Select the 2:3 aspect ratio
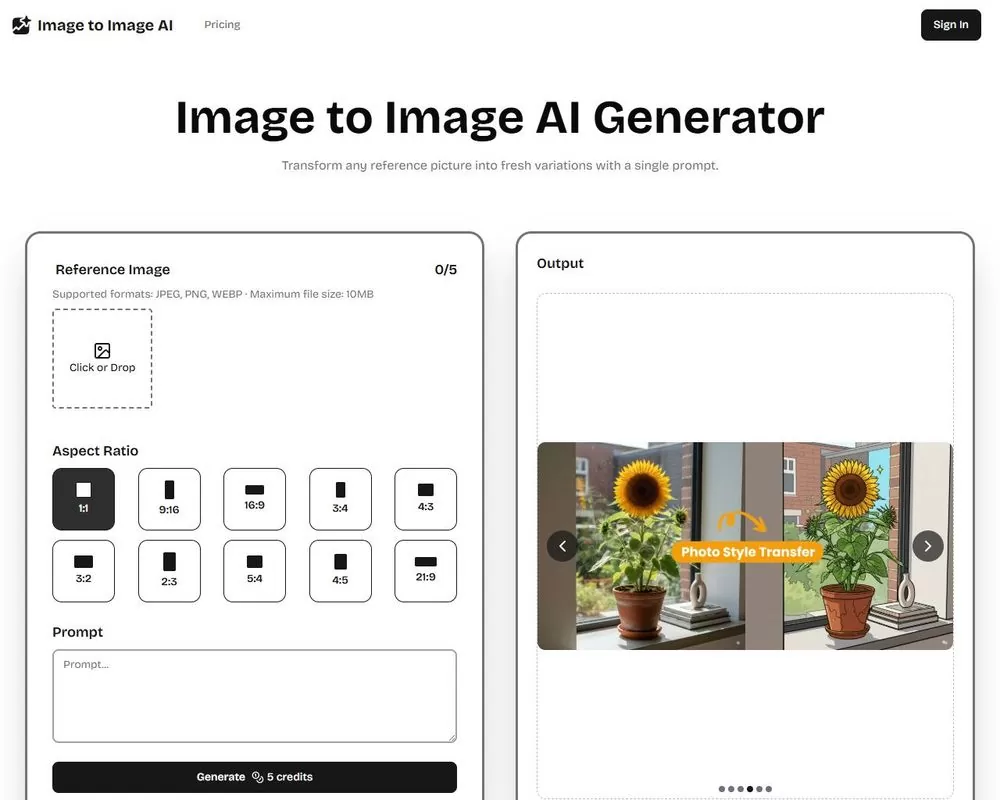The image size is (1000, 800). 169,571
